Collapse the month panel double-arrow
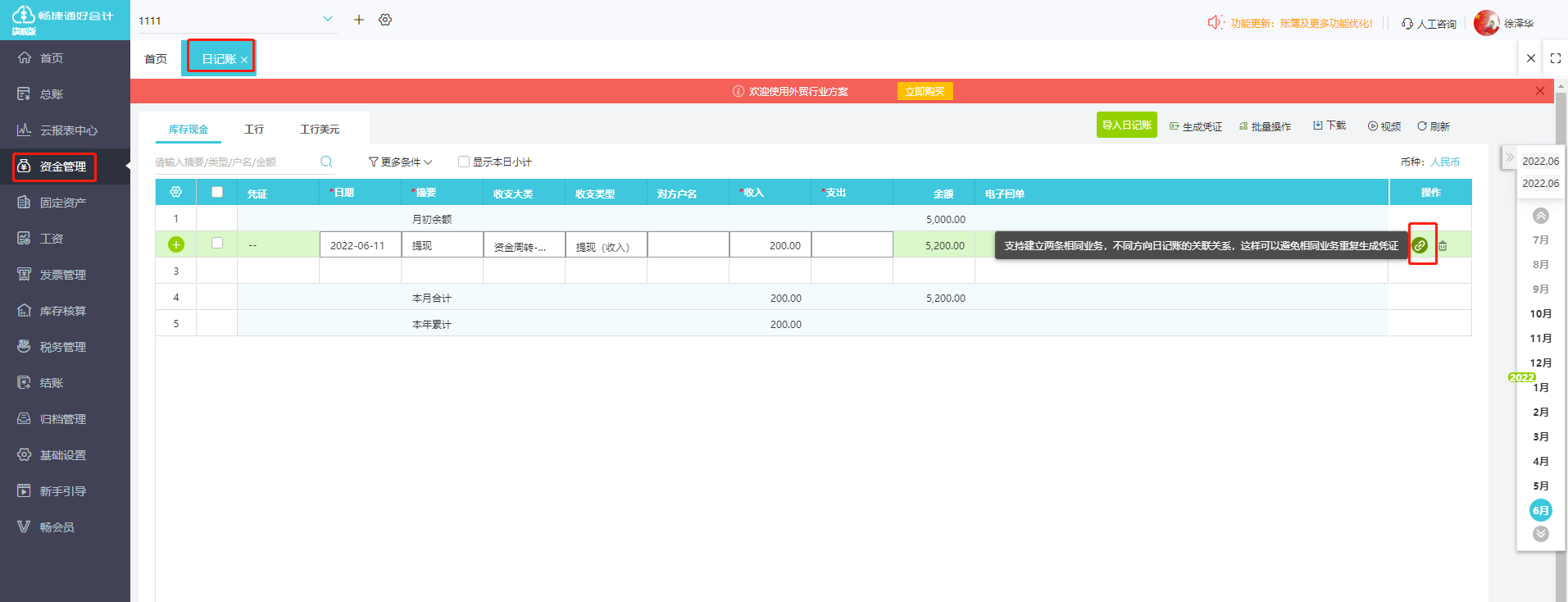 pos(1509,157)
